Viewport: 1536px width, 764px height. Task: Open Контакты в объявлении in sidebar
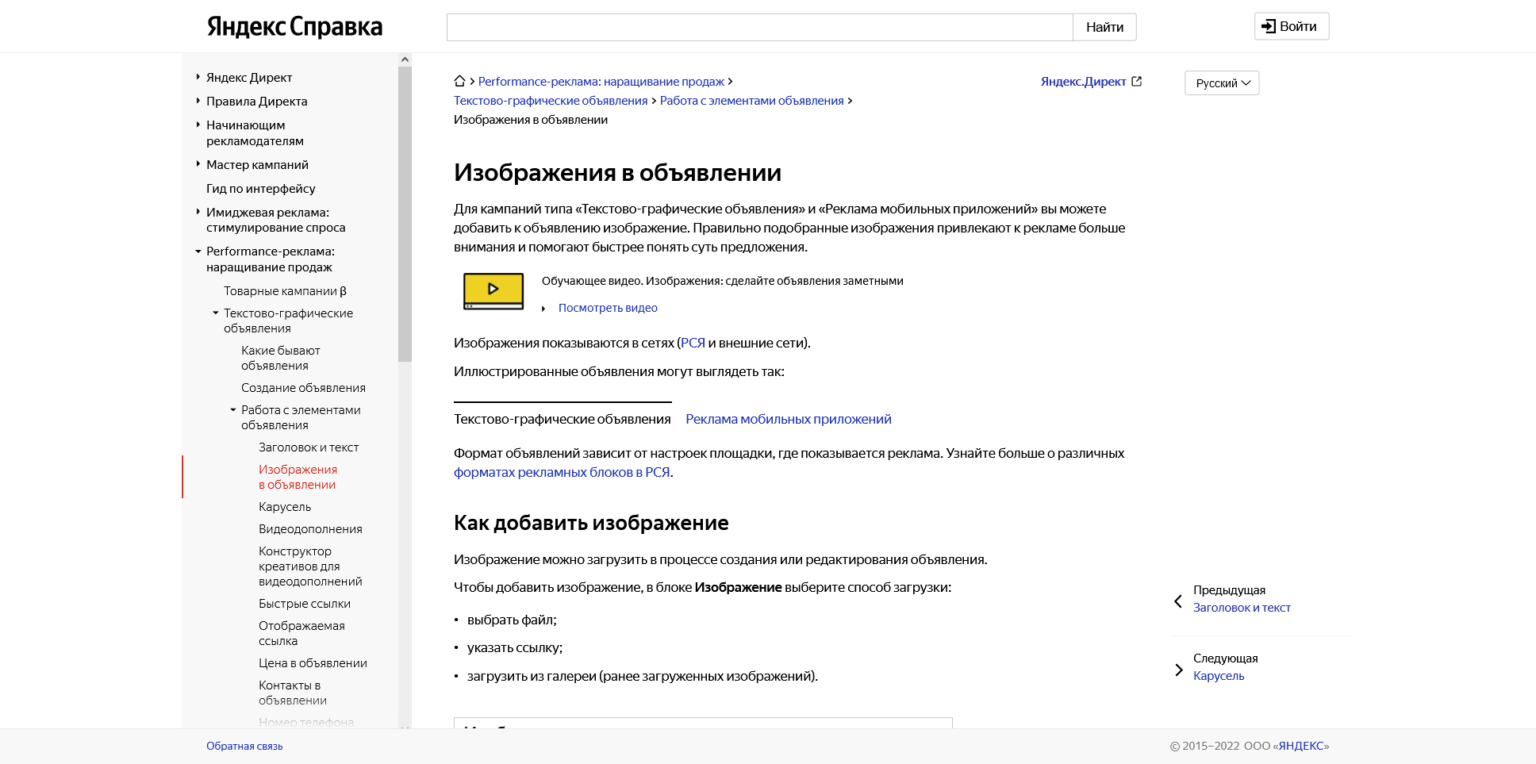pyautogui.click(x=292, y=693)
